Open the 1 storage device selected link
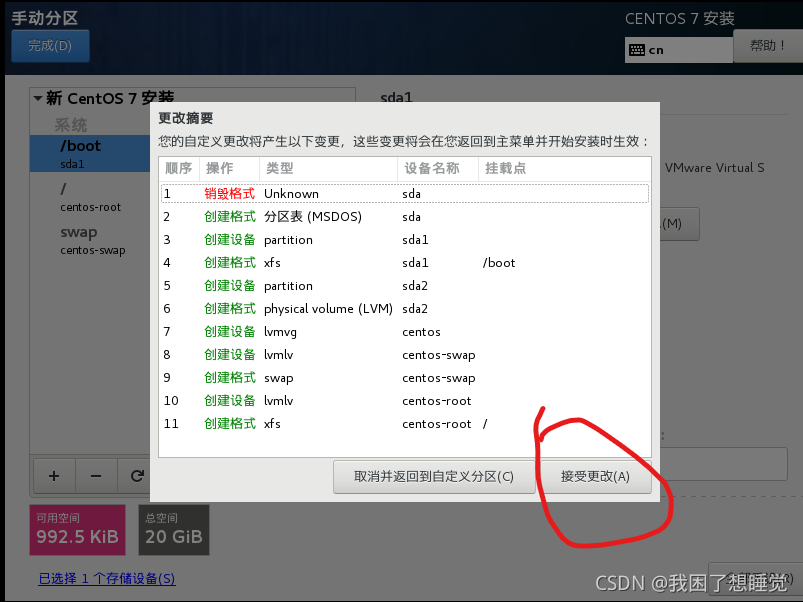803x602 pixels. click(x=107, y=578)
